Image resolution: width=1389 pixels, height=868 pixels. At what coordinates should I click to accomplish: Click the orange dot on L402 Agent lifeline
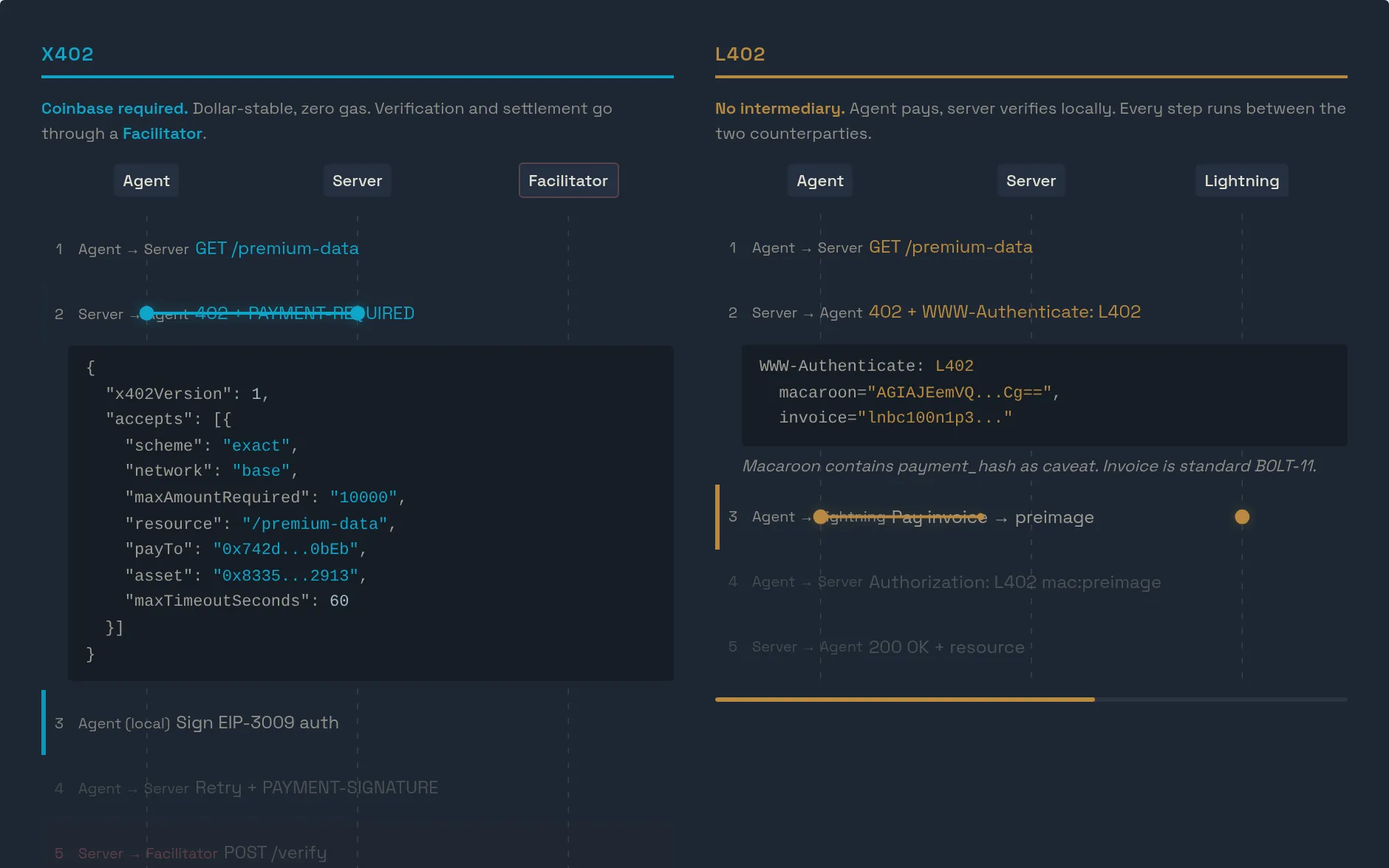820,517
